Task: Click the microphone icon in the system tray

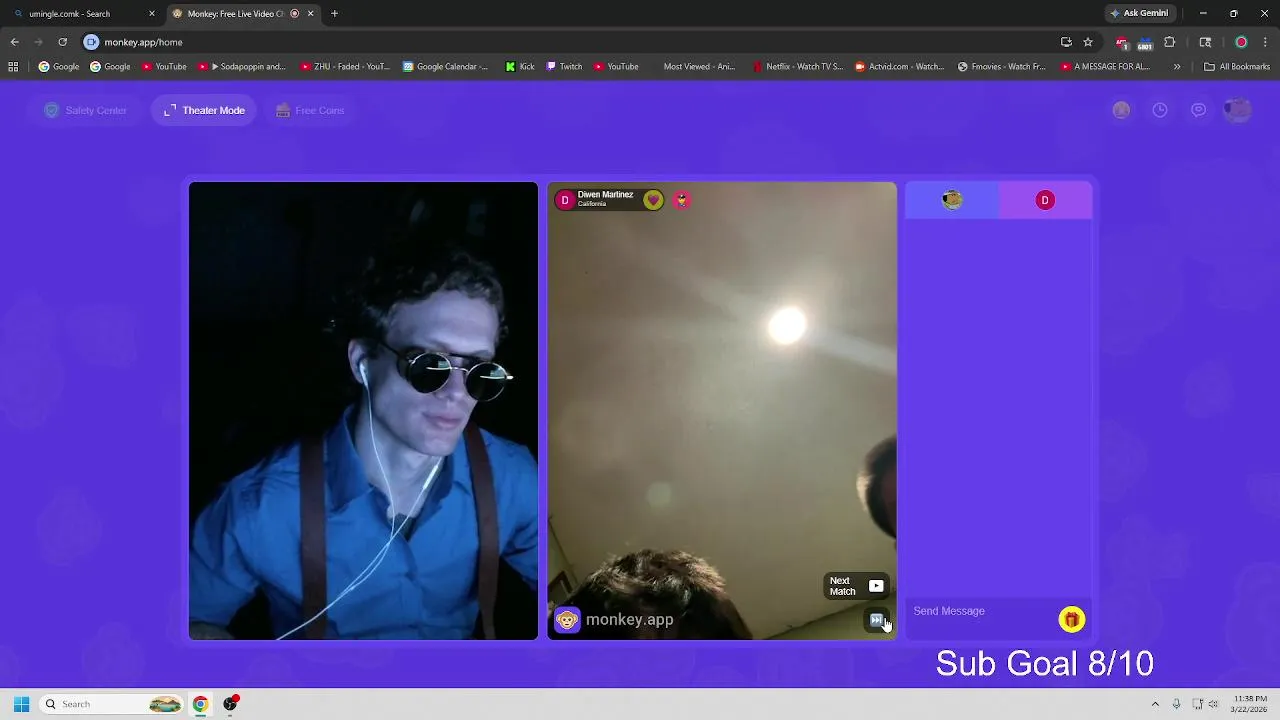Action: pos(1176,704)
